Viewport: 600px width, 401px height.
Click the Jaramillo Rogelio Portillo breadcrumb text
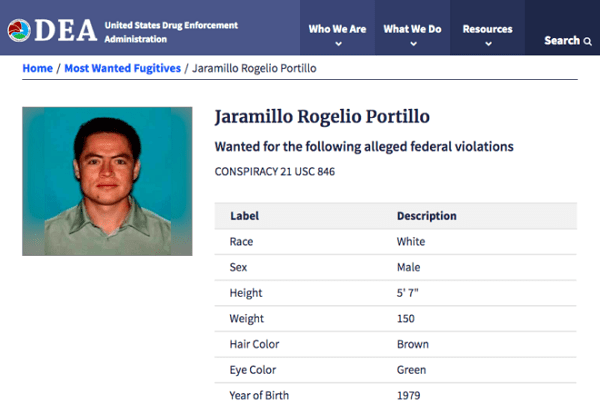click(x=254, y=68)
